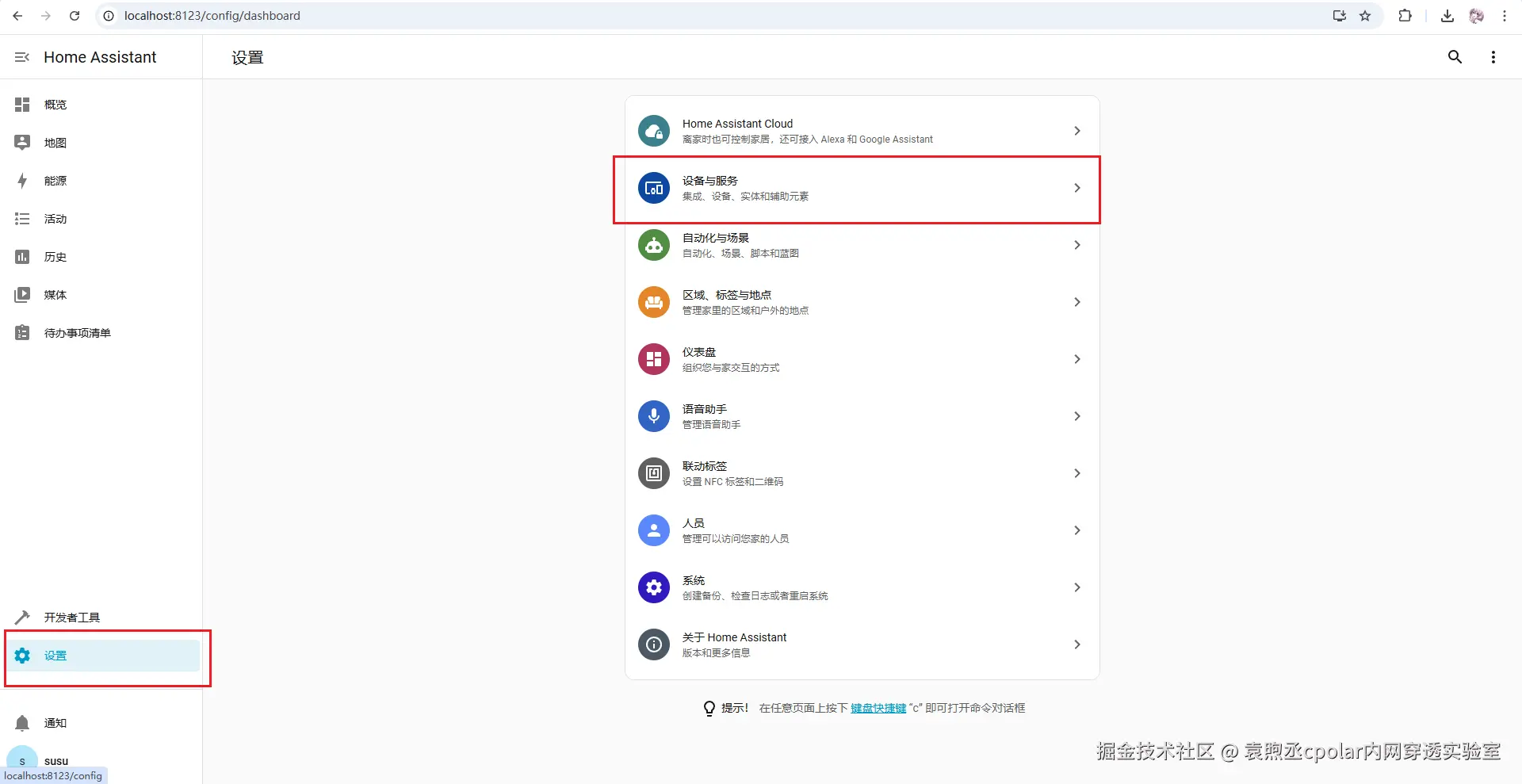1522x784 pixels.
Task: Open 开发者工具 label in the sidebar
Action: [x=72, y=618]
